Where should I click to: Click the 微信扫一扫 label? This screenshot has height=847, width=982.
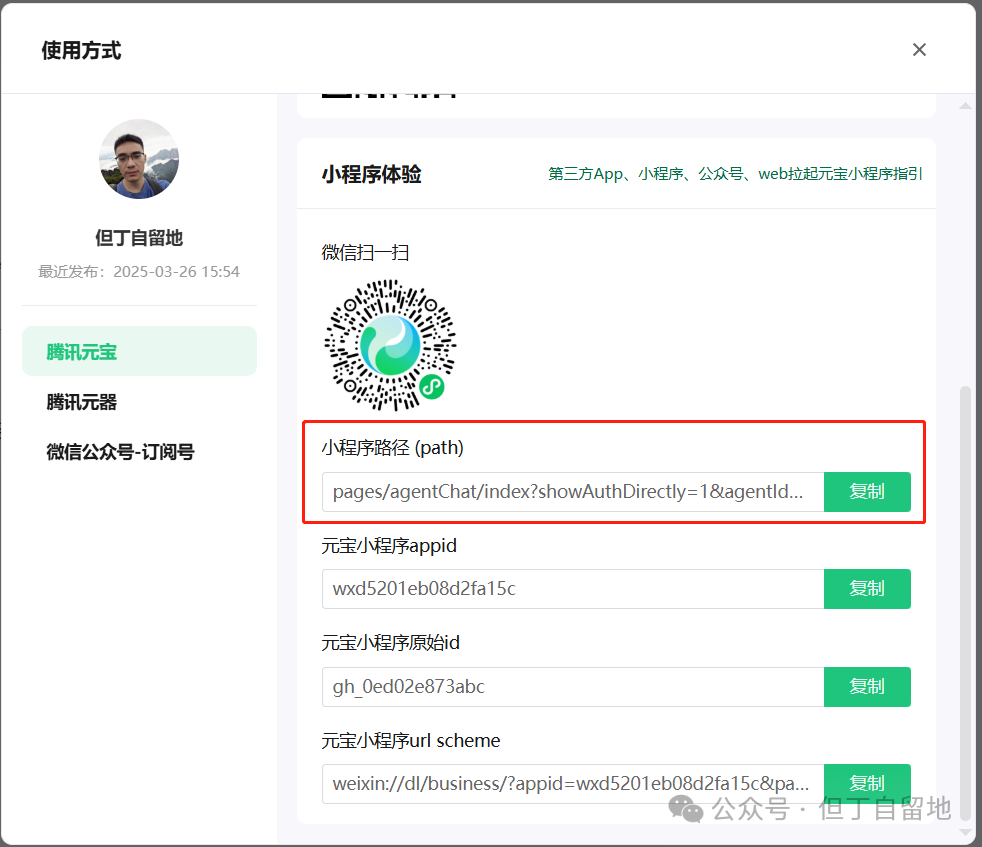(365, 252)
